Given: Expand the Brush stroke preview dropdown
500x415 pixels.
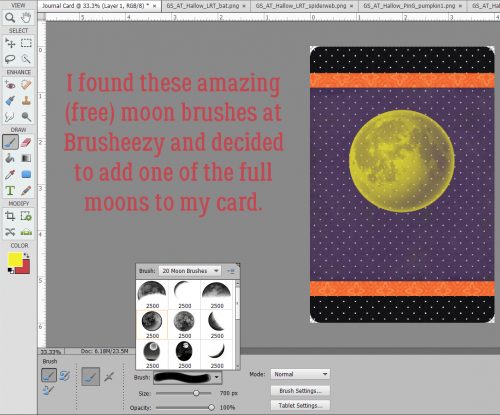Looking at the screenshot, I should pos(217,377).
